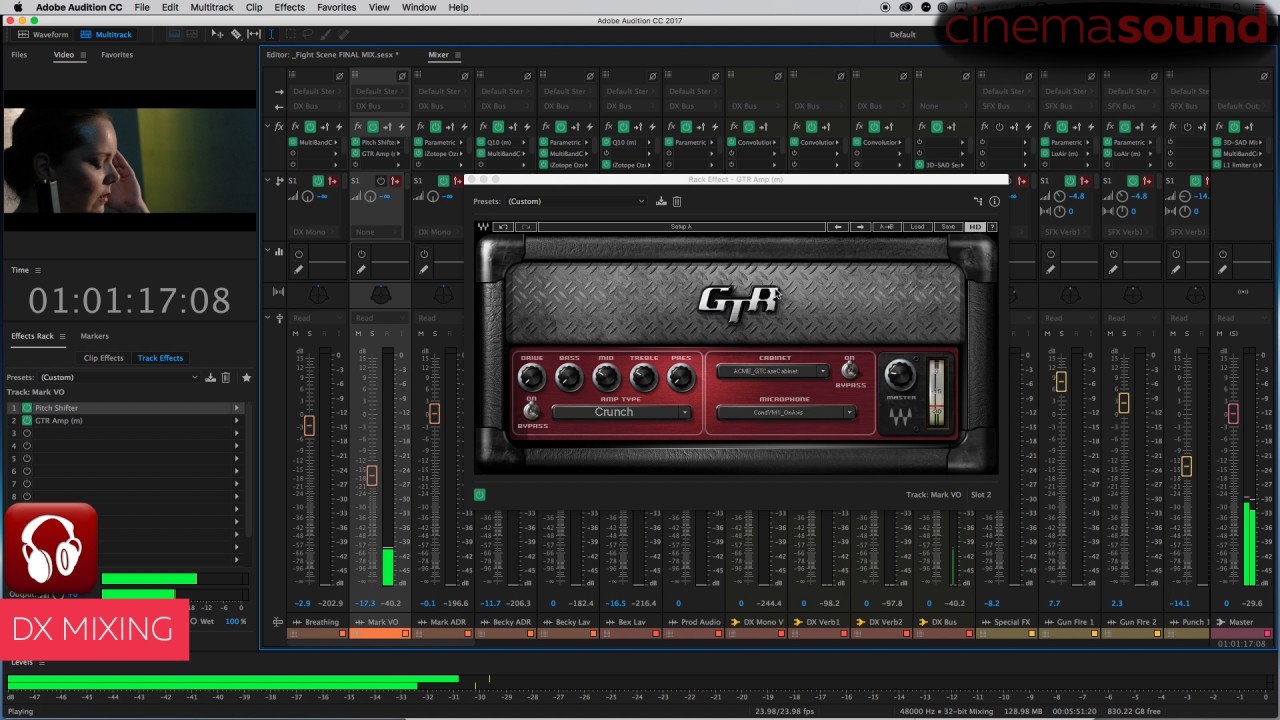The image size is (1280, 720).
Task: Click the GTR plugin undo arrow icon
Action: (x=503, y=227)
